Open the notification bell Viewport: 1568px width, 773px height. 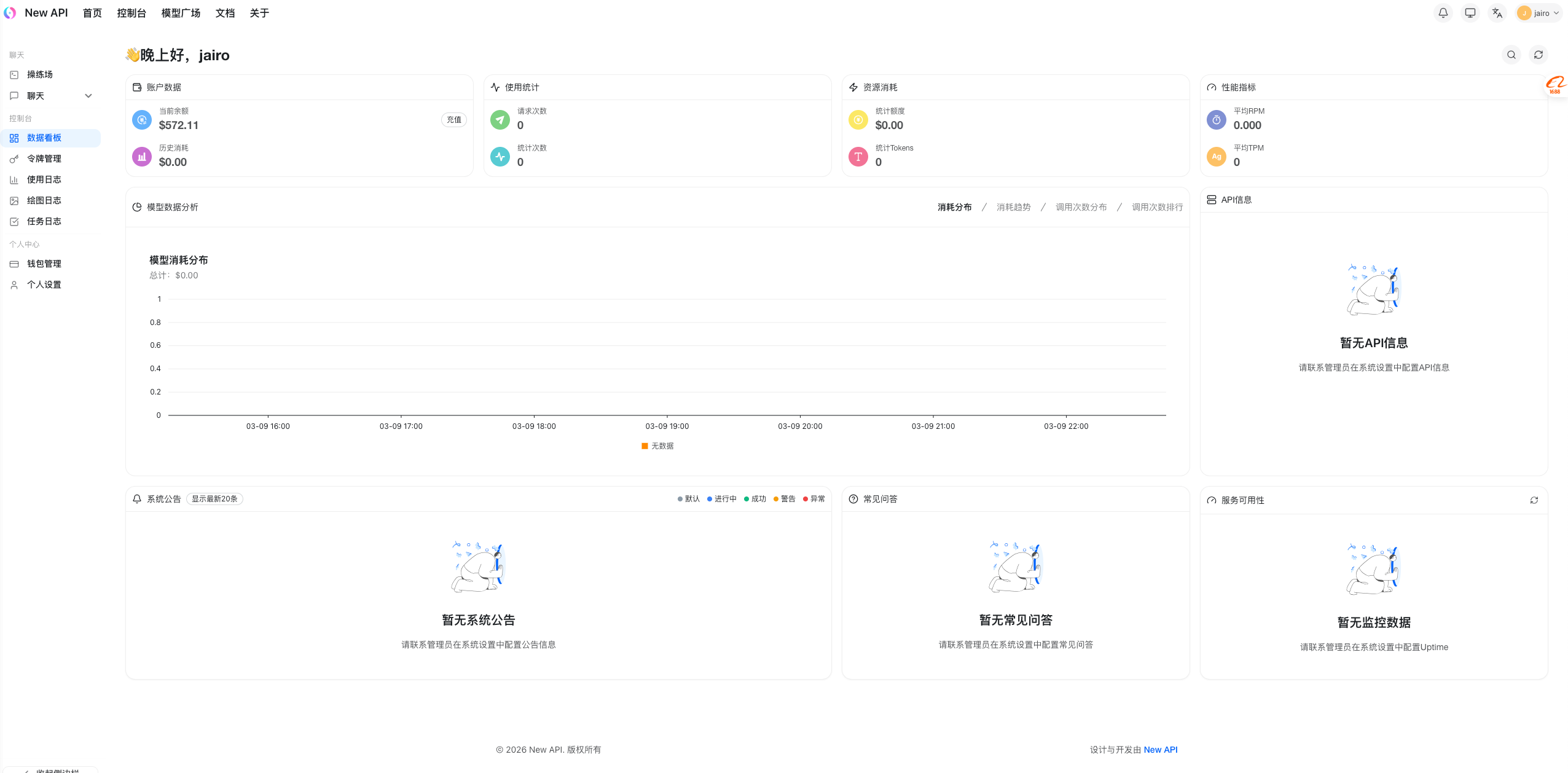pos(1443,13)
